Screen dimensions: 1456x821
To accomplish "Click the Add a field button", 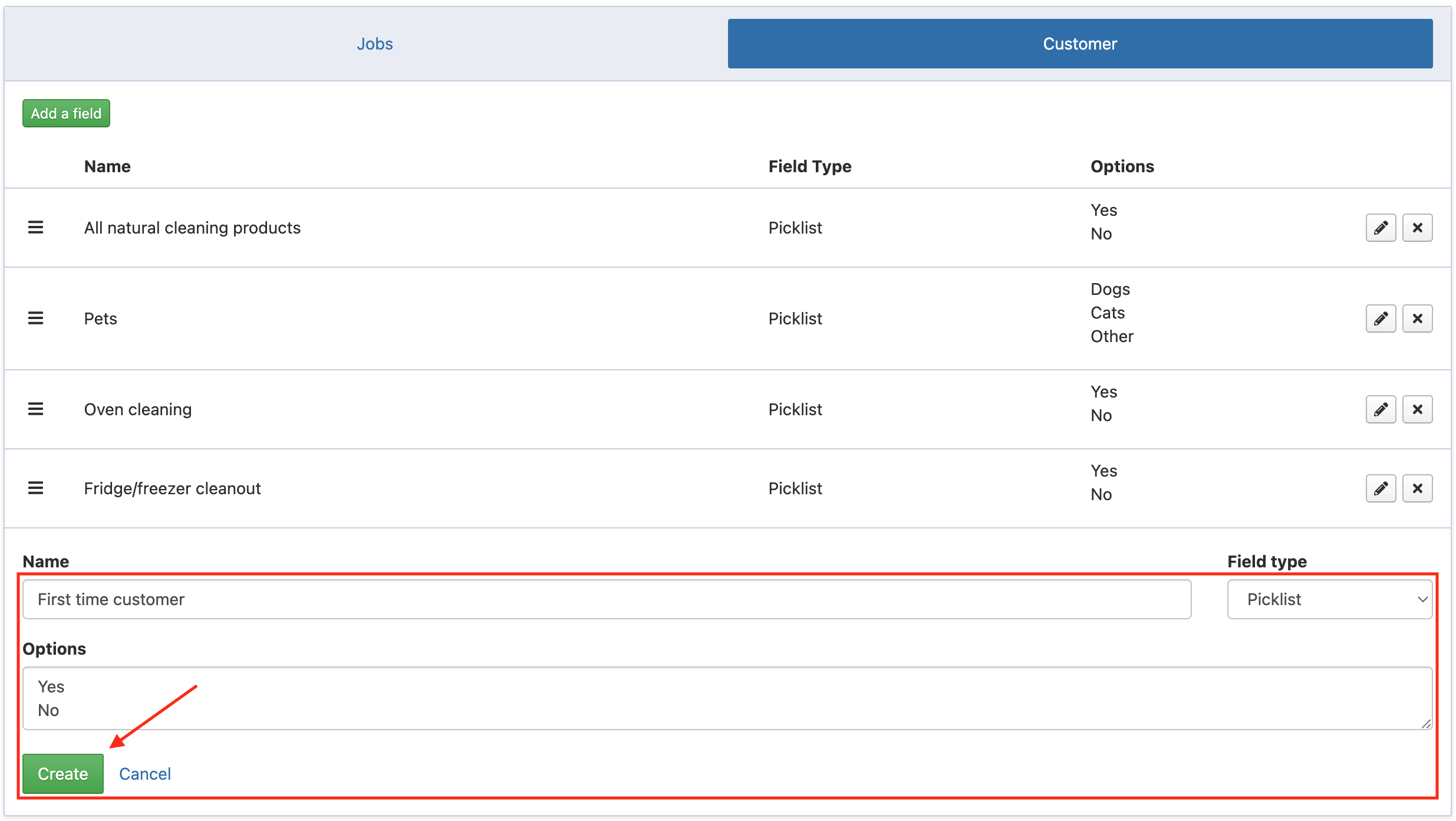I will pyautogui.click(x=66, y=113).
